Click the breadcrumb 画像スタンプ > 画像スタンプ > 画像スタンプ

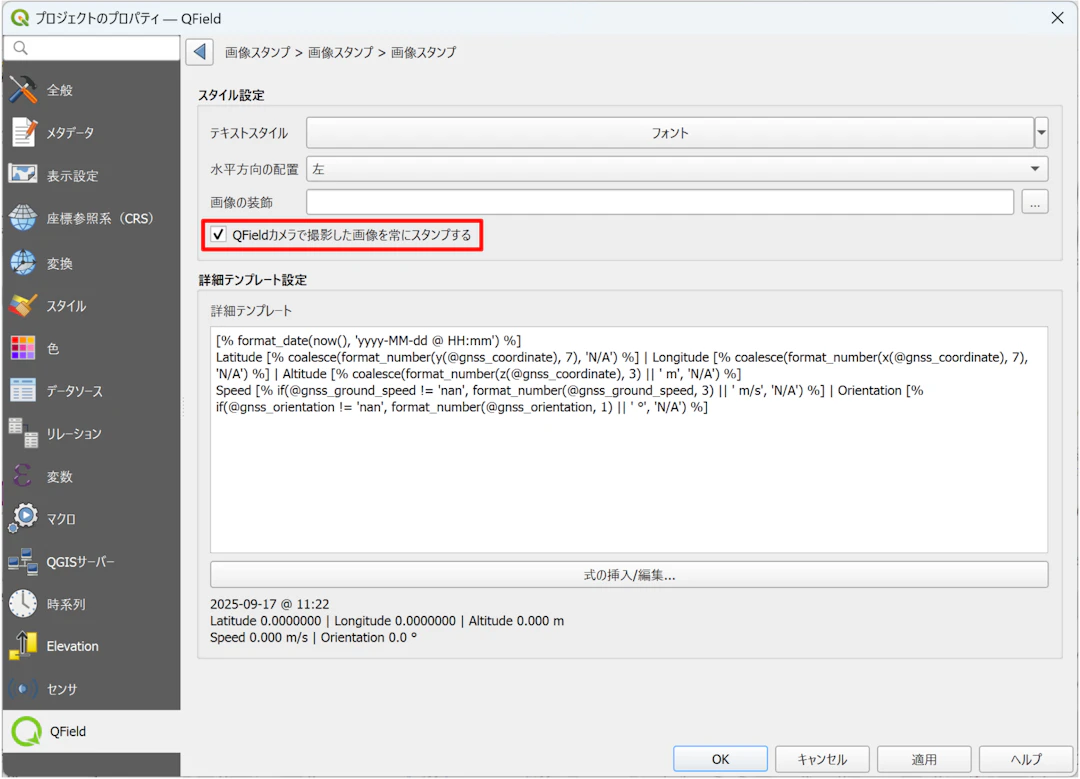tap(340, 52)
